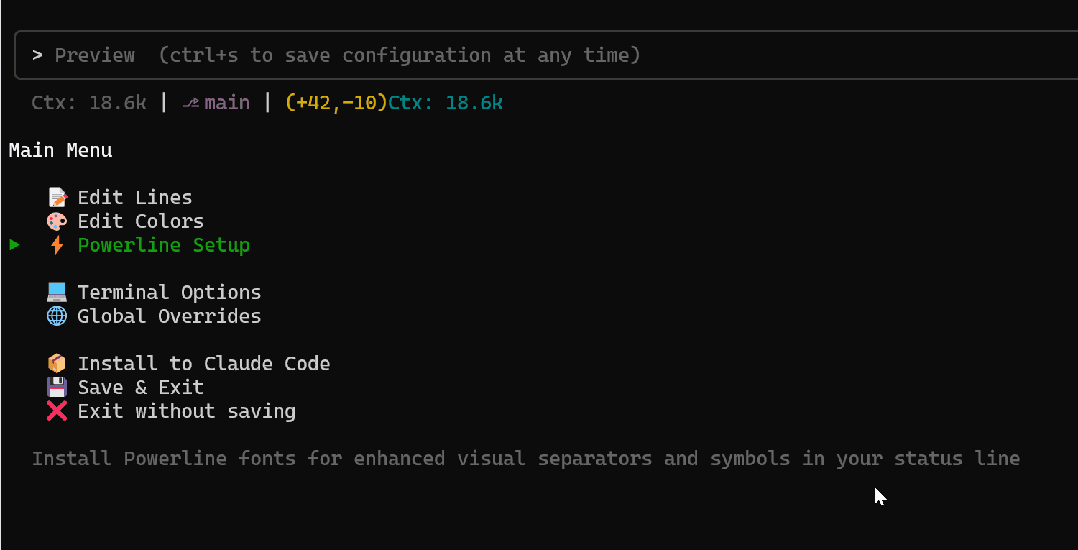Click the floppy disk save icon
The image size is (1078, 550).
[x=57, y=388]
